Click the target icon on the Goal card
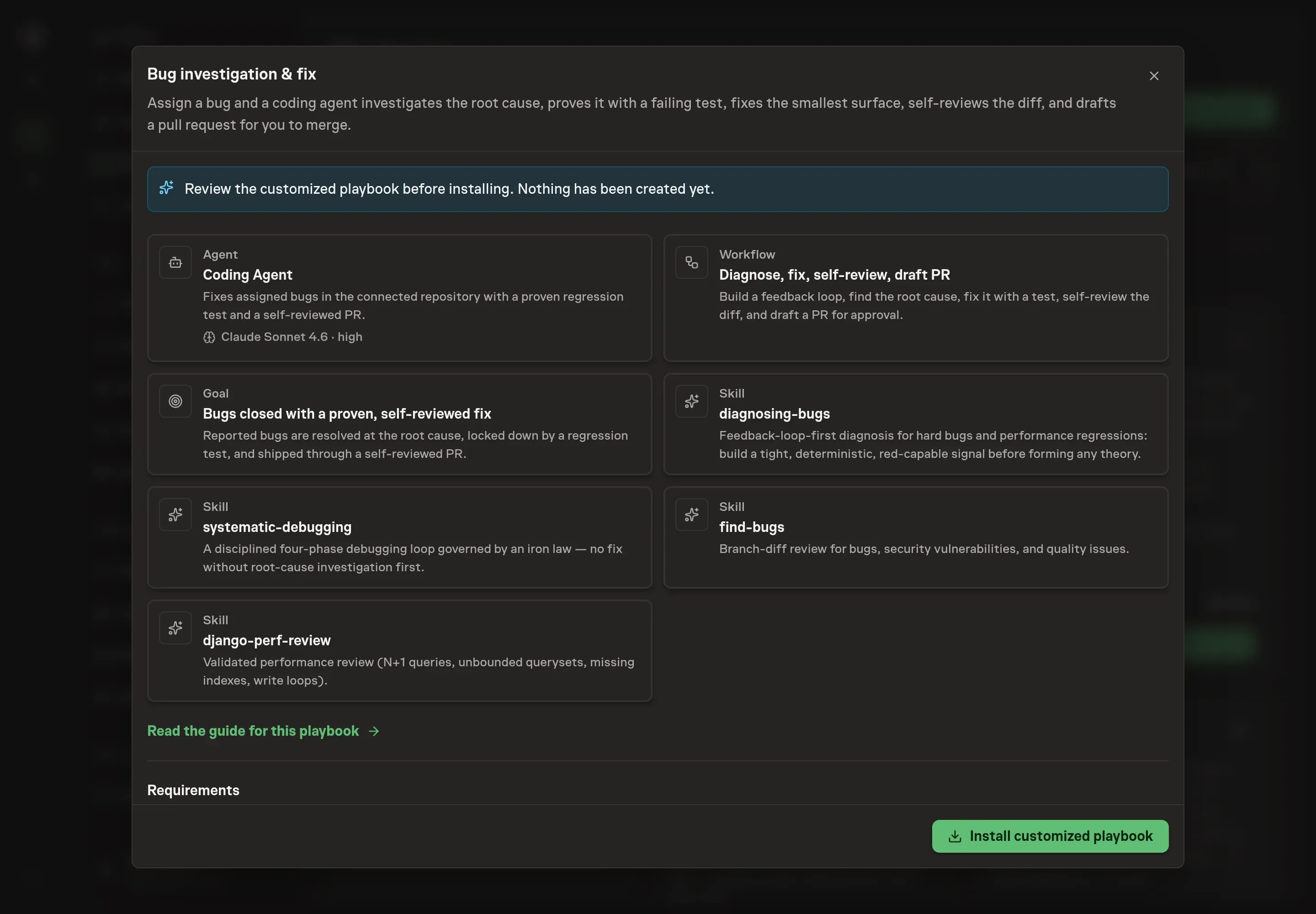Viewport: 1316px width, 914px height. [x=175, y=401]
